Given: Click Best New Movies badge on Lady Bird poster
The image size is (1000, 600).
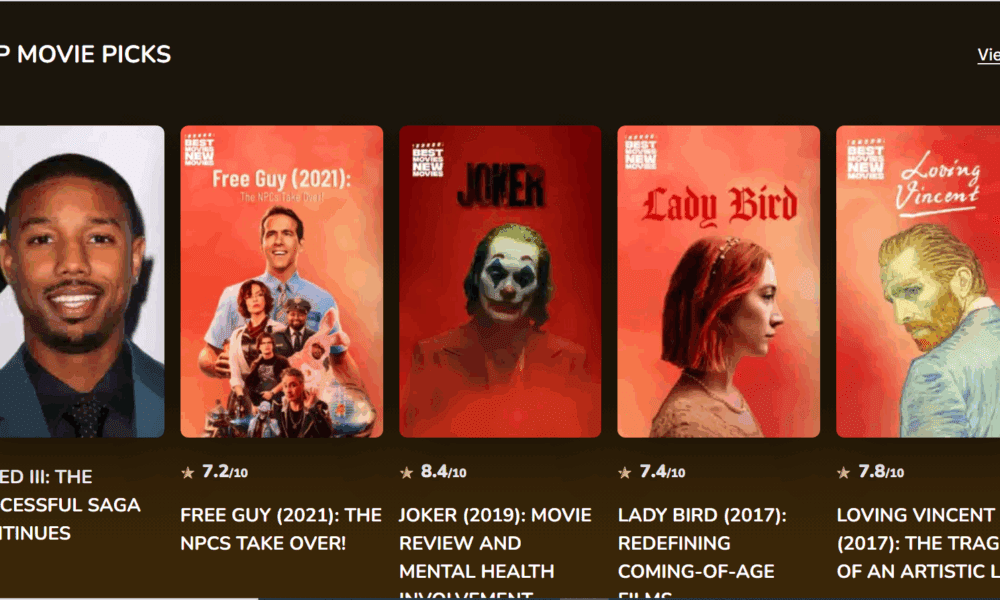Looking at the screenshot, I should [640, 152].
